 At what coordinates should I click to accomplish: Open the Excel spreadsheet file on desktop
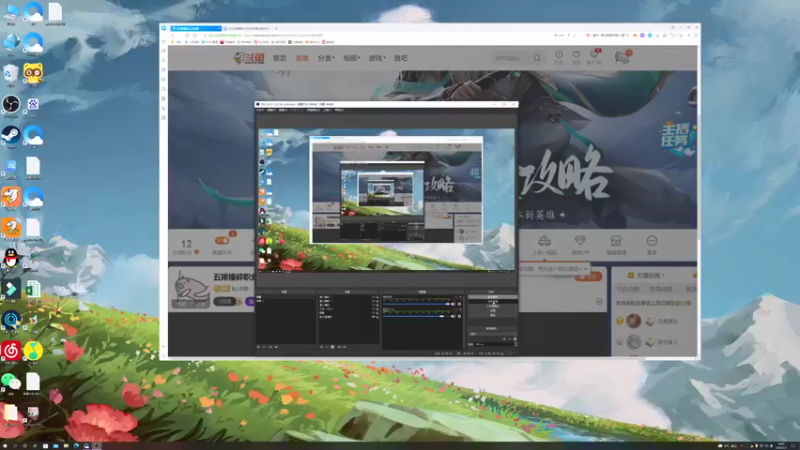[x=33, y=290]
